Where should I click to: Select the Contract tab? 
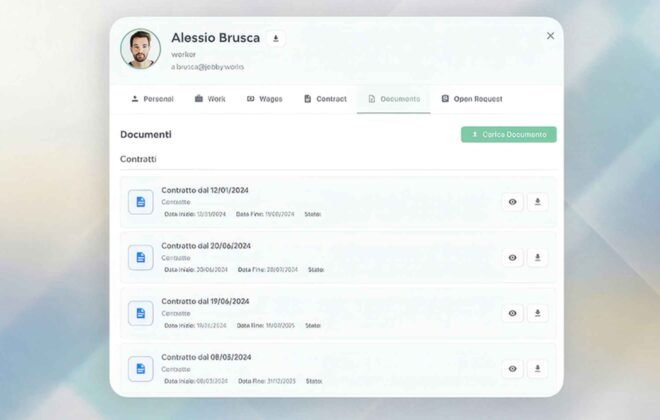pyautogui.click(x=325, y=99)
